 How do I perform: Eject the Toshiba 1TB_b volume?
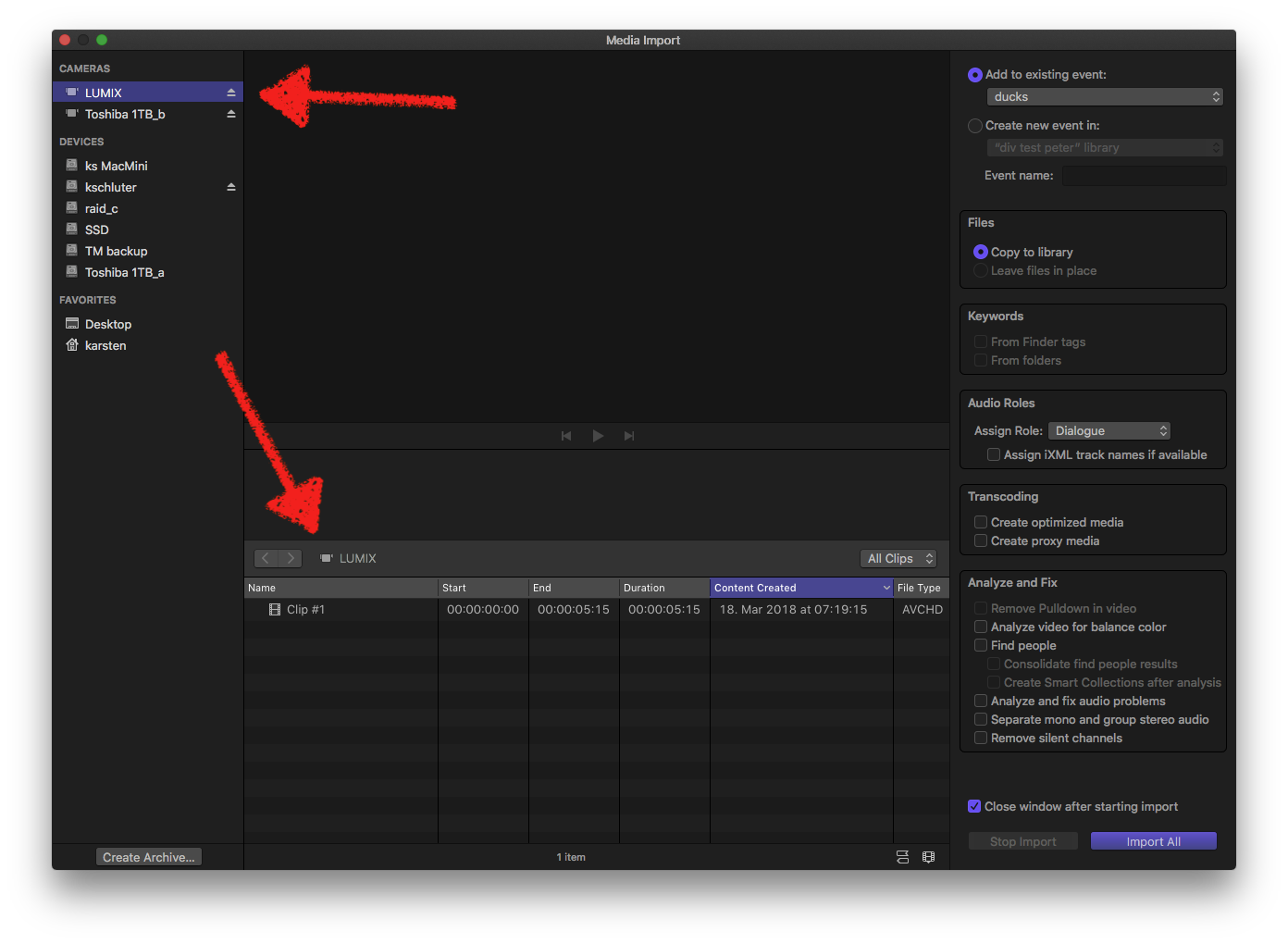231,114
